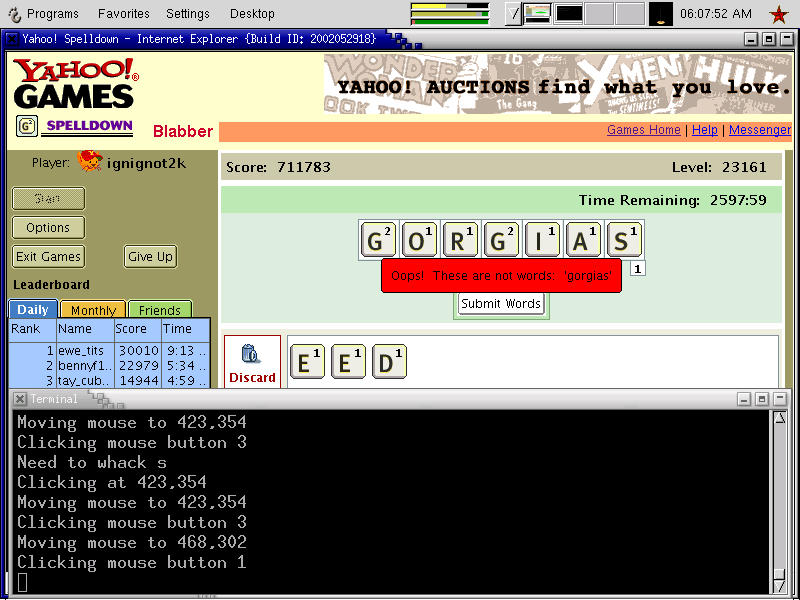This screenshot has height=600, width=800.
Task: Click the pager arrow button in panel
Action: click(514, 14)
